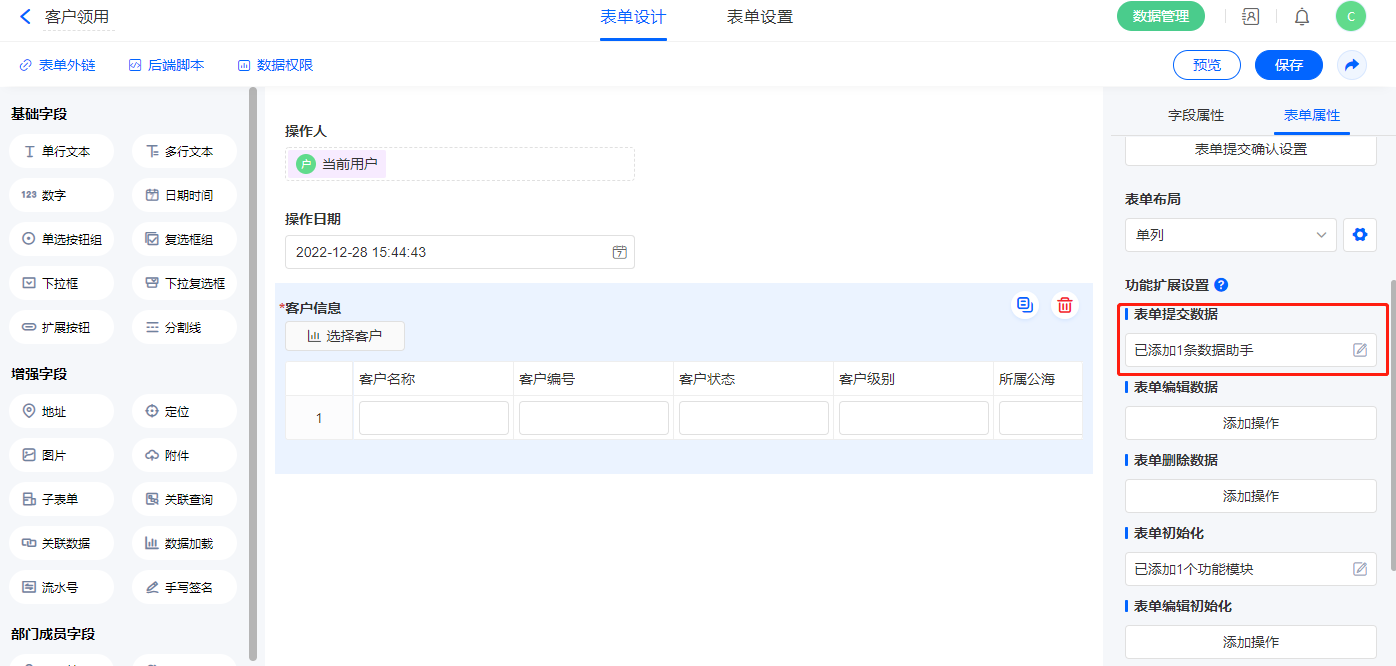Delete the 客户信息 field with trash icon
This screenshot has height=666, width=1396.
(1065, 306)
